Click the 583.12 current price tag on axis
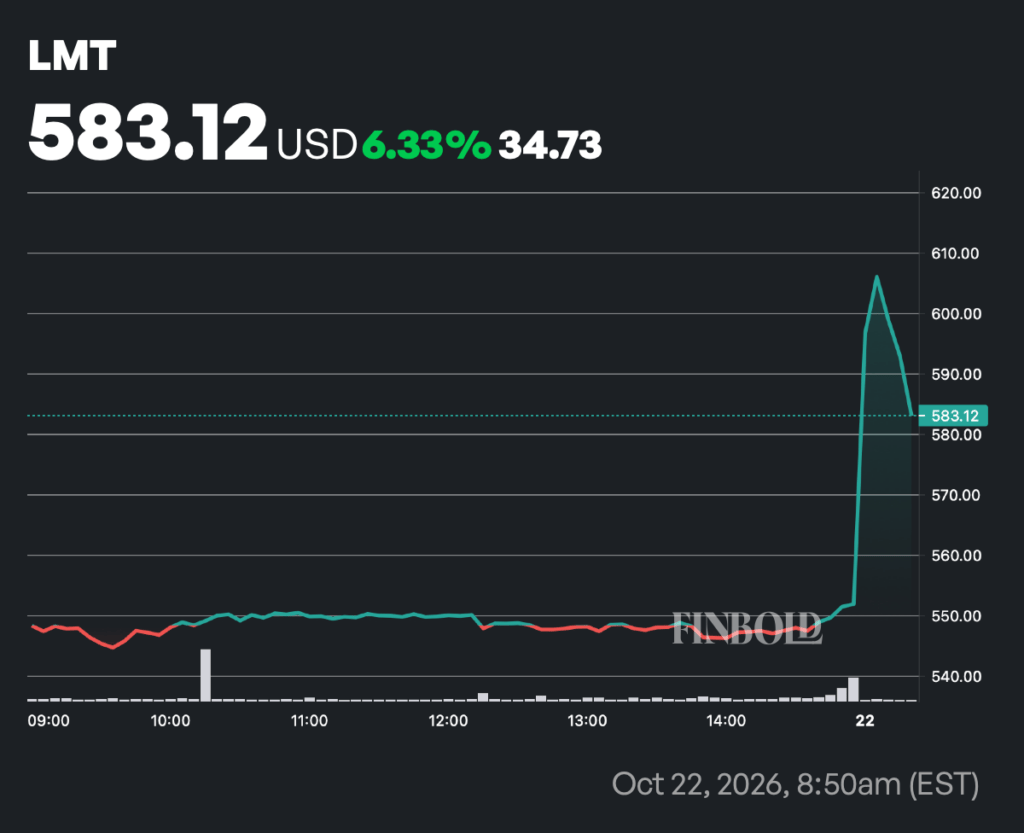 point(953,416)
